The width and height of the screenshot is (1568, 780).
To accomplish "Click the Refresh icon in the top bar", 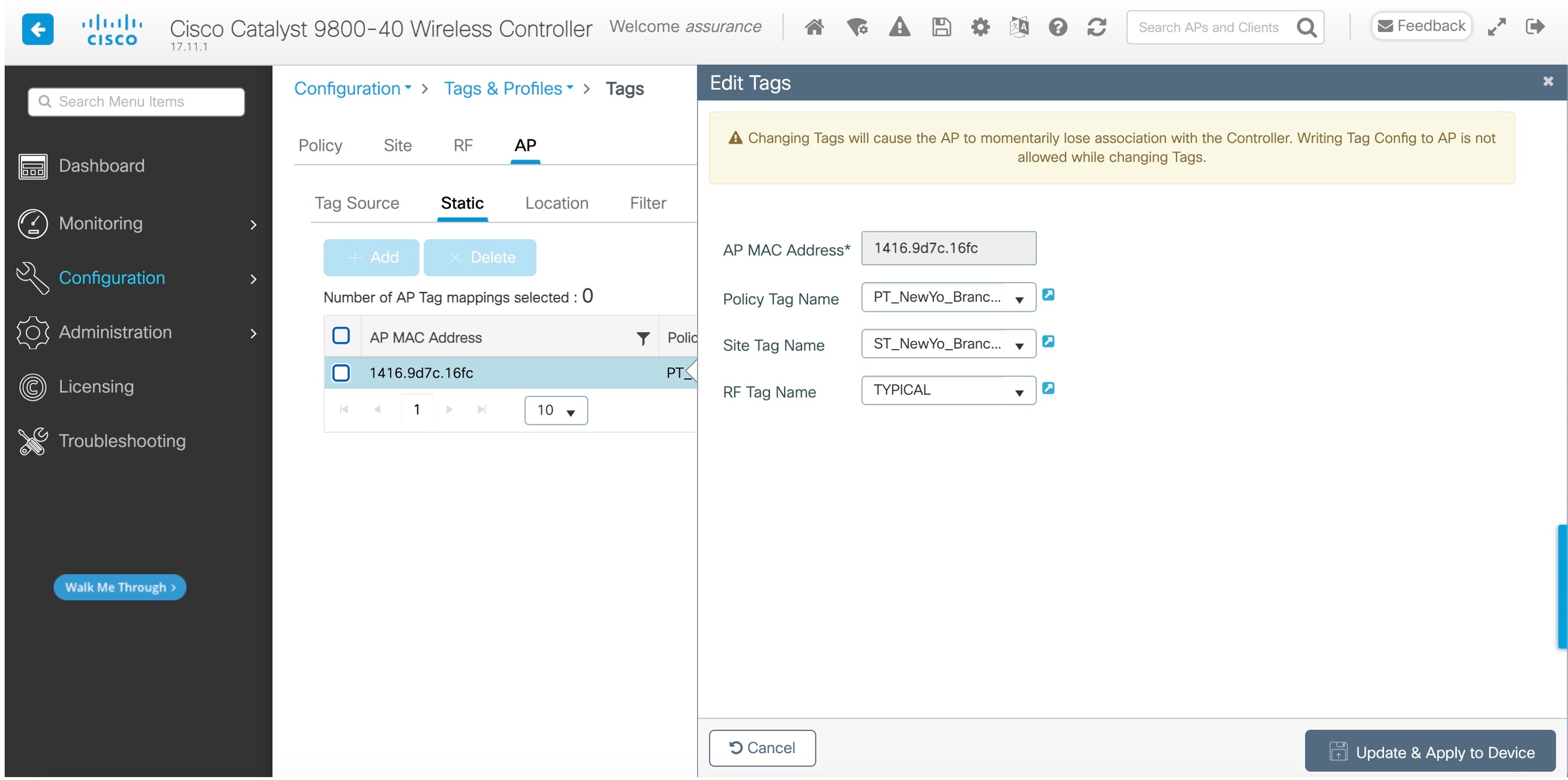I will [x=1097, y=27].
